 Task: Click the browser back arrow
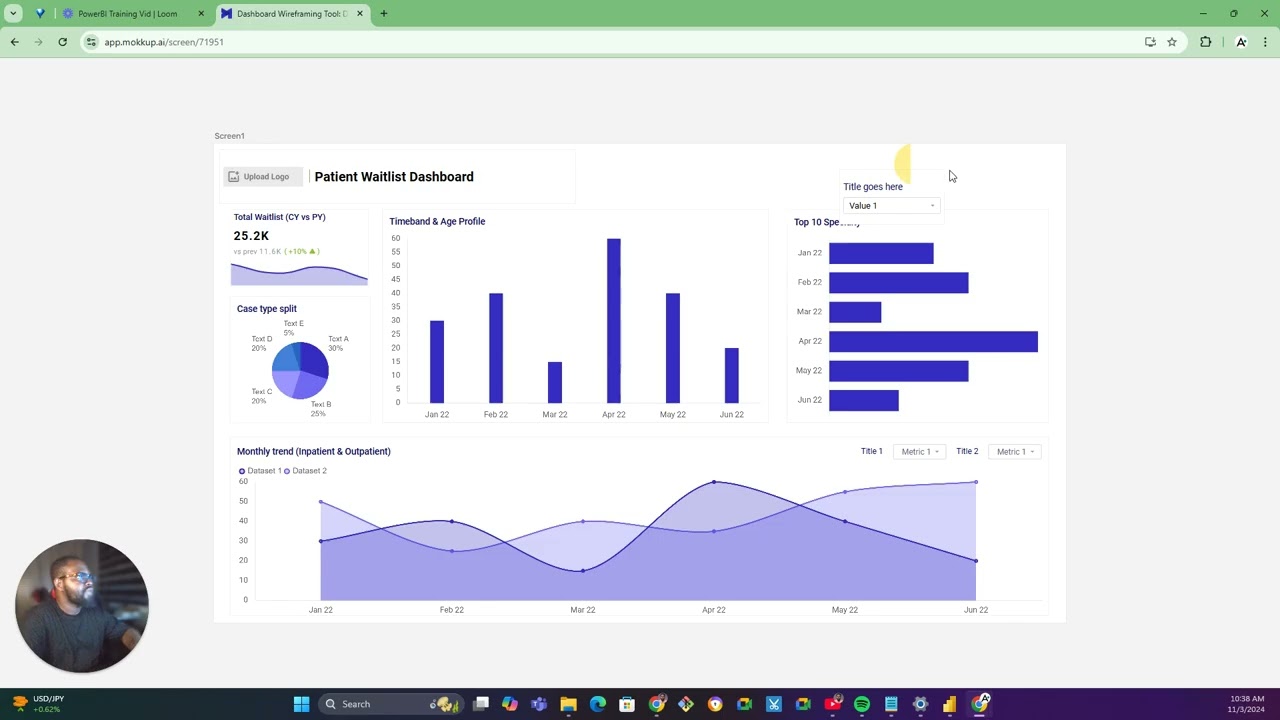point(14,42)
